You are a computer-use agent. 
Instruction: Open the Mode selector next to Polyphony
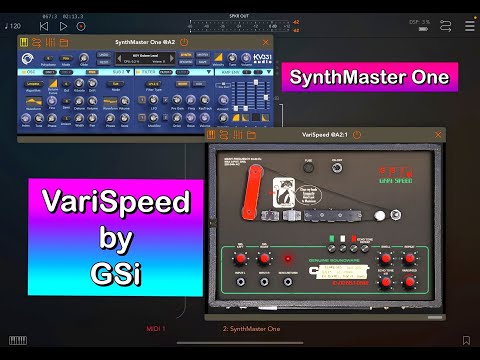coord(66,58)
